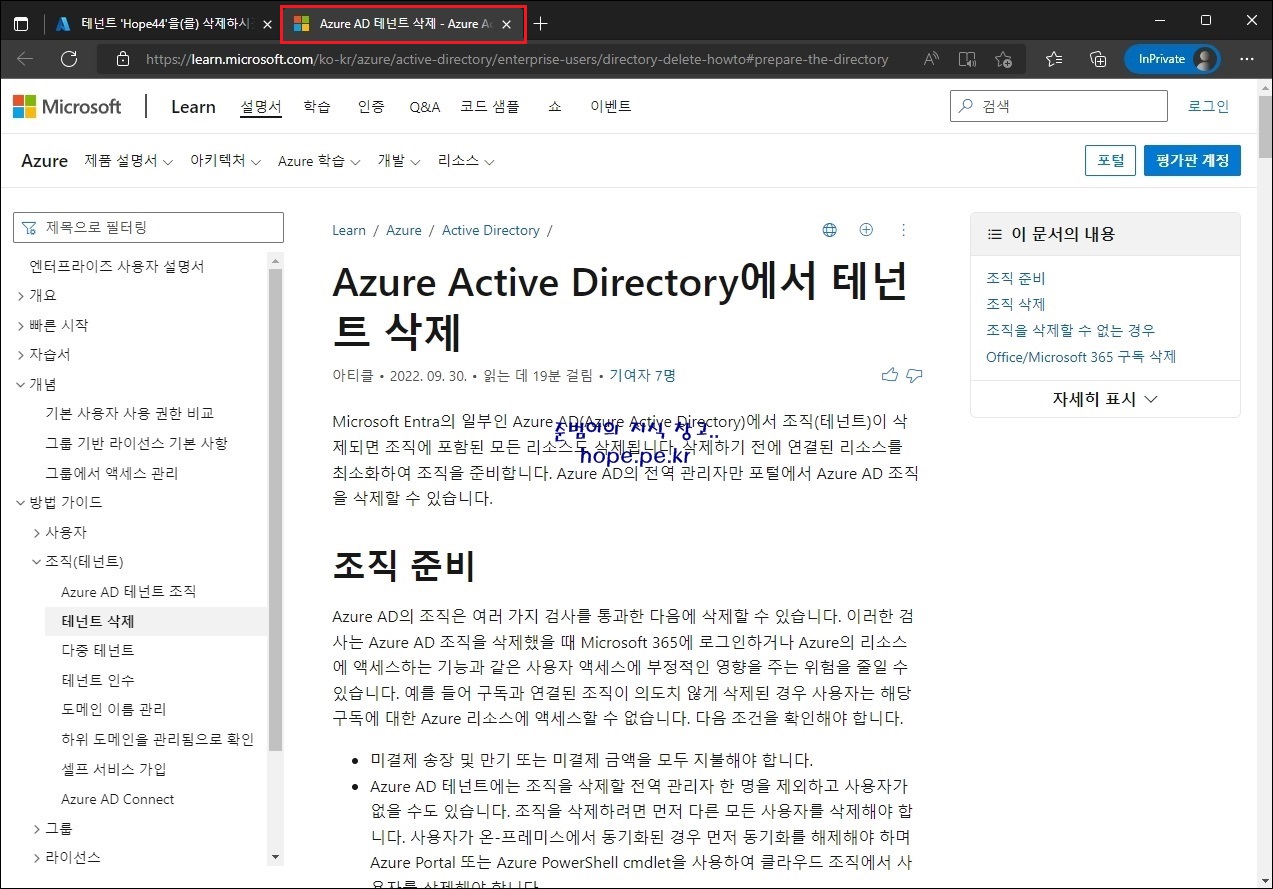Click the 제목으로 필터링 filter field

(x=148, y=227)
